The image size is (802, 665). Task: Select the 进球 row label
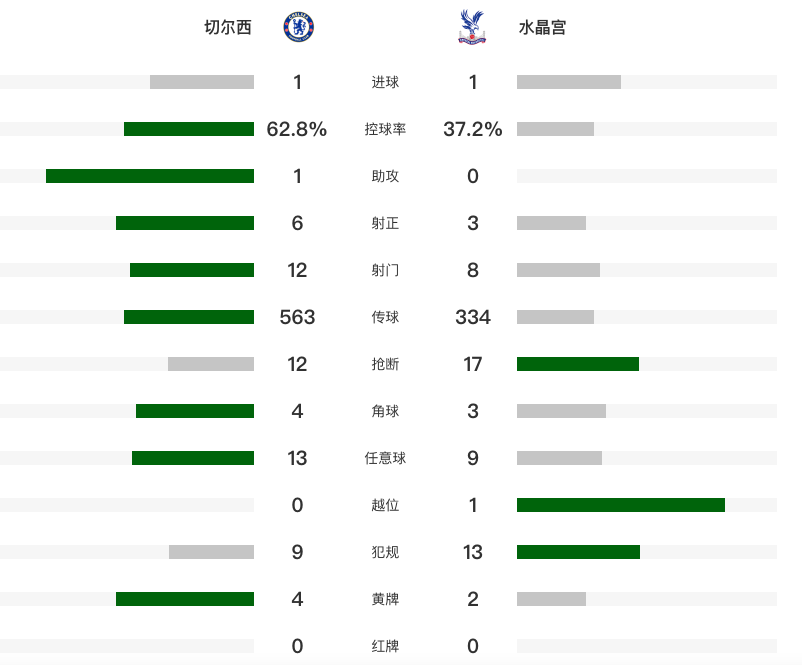[x=385, y=82]
